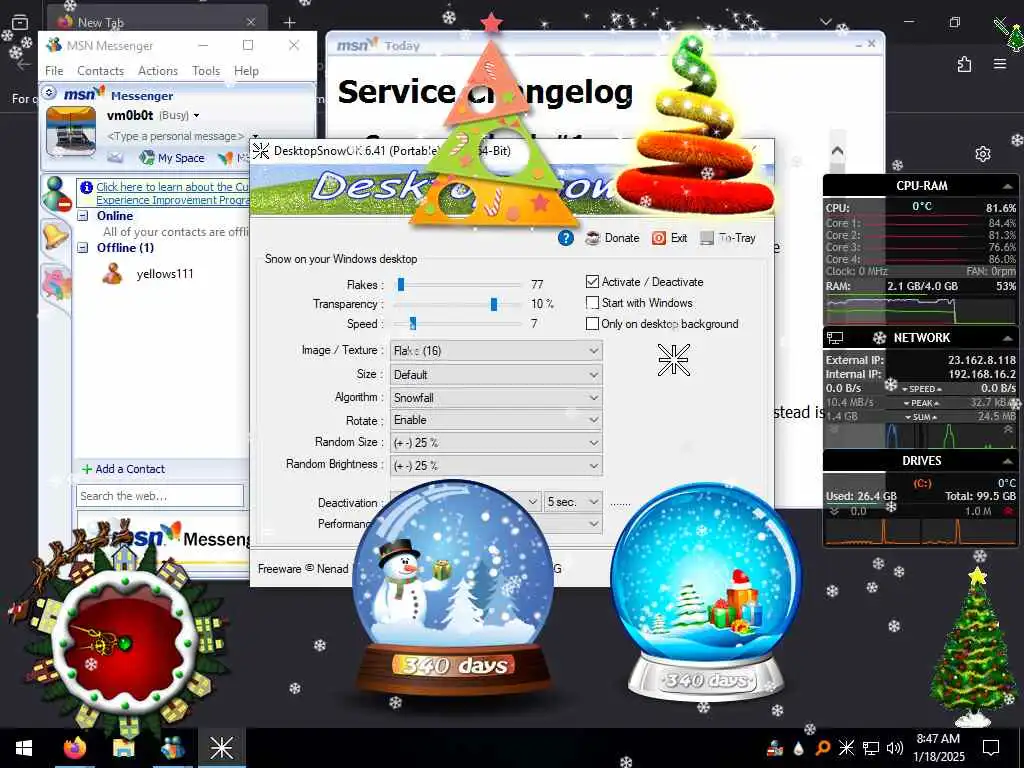
Task: Open the Size dropdown set to Default
Action: pyautogui.click(x=496, y=375)
